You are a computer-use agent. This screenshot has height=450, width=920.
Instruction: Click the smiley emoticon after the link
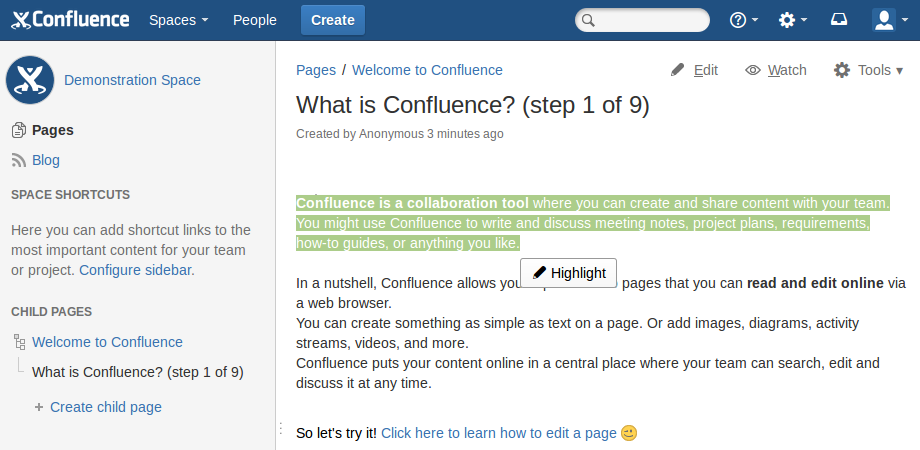[629, 433]
